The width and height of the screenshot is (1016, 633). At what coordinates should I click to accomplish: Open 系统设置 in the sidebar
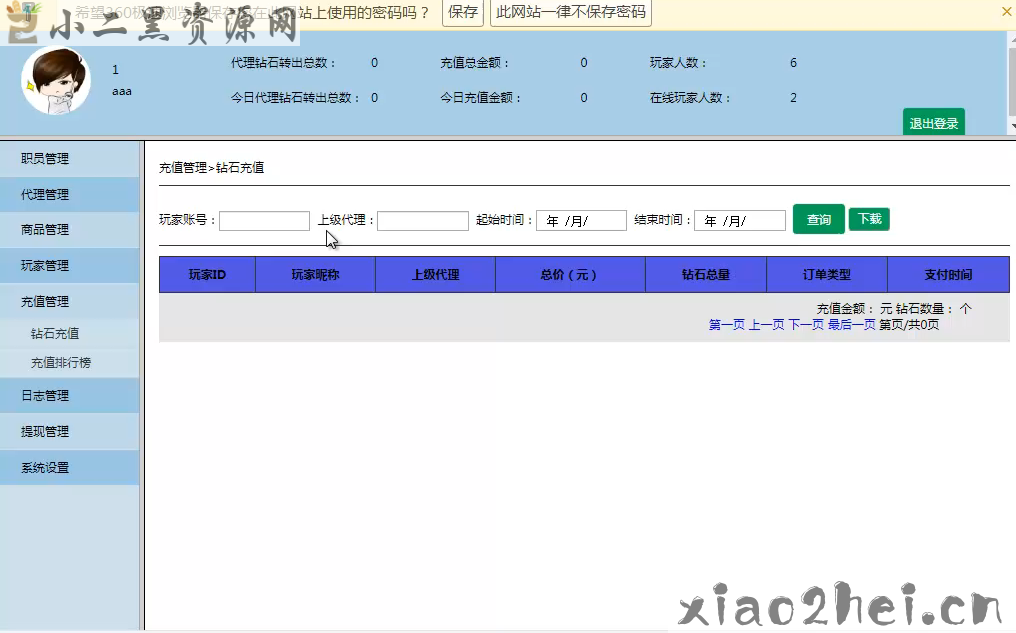pyautogui.click(x=70, y=468)
